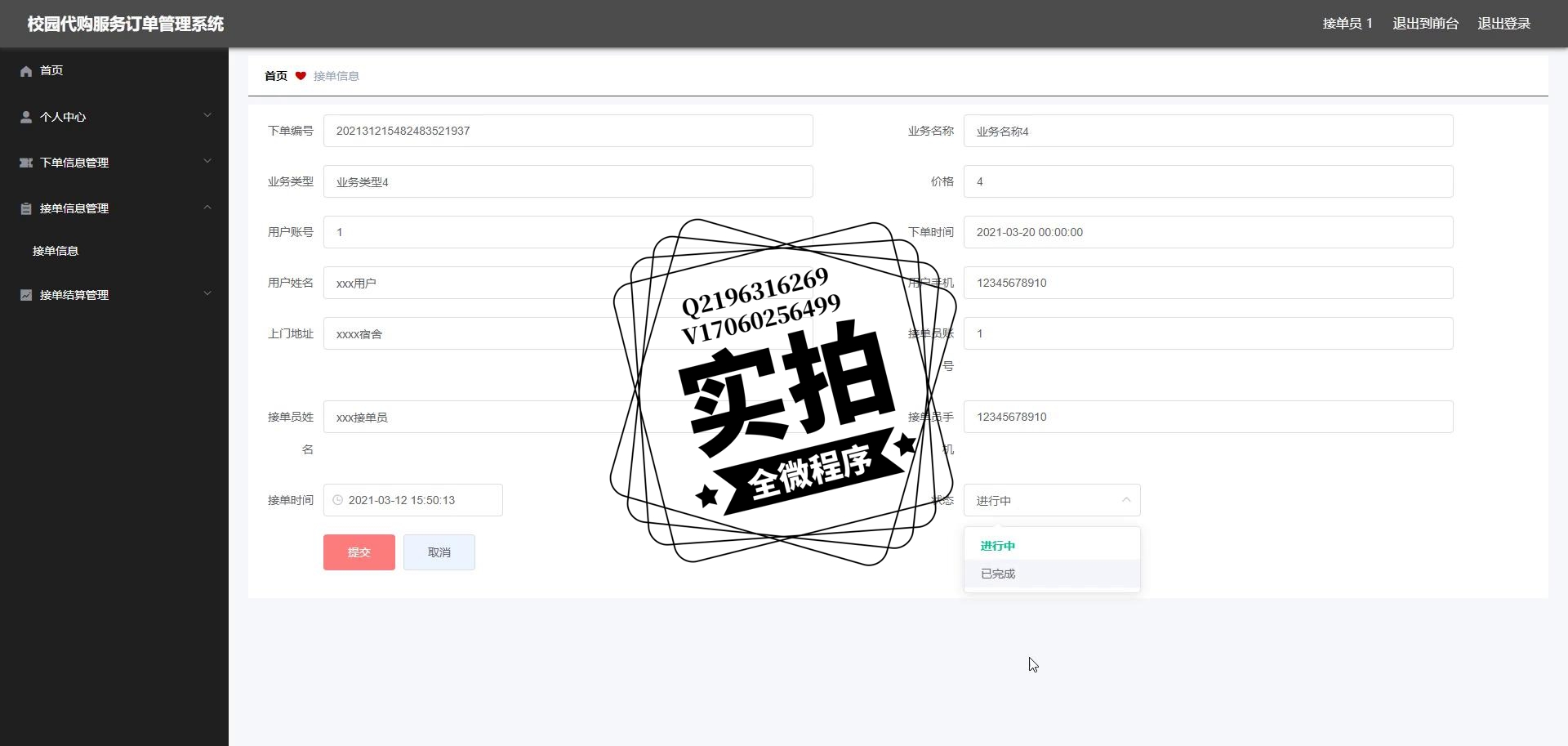Click the 业务名称 input field
This screenshot has width=1568, height=746.
(x=1209, y=131)
